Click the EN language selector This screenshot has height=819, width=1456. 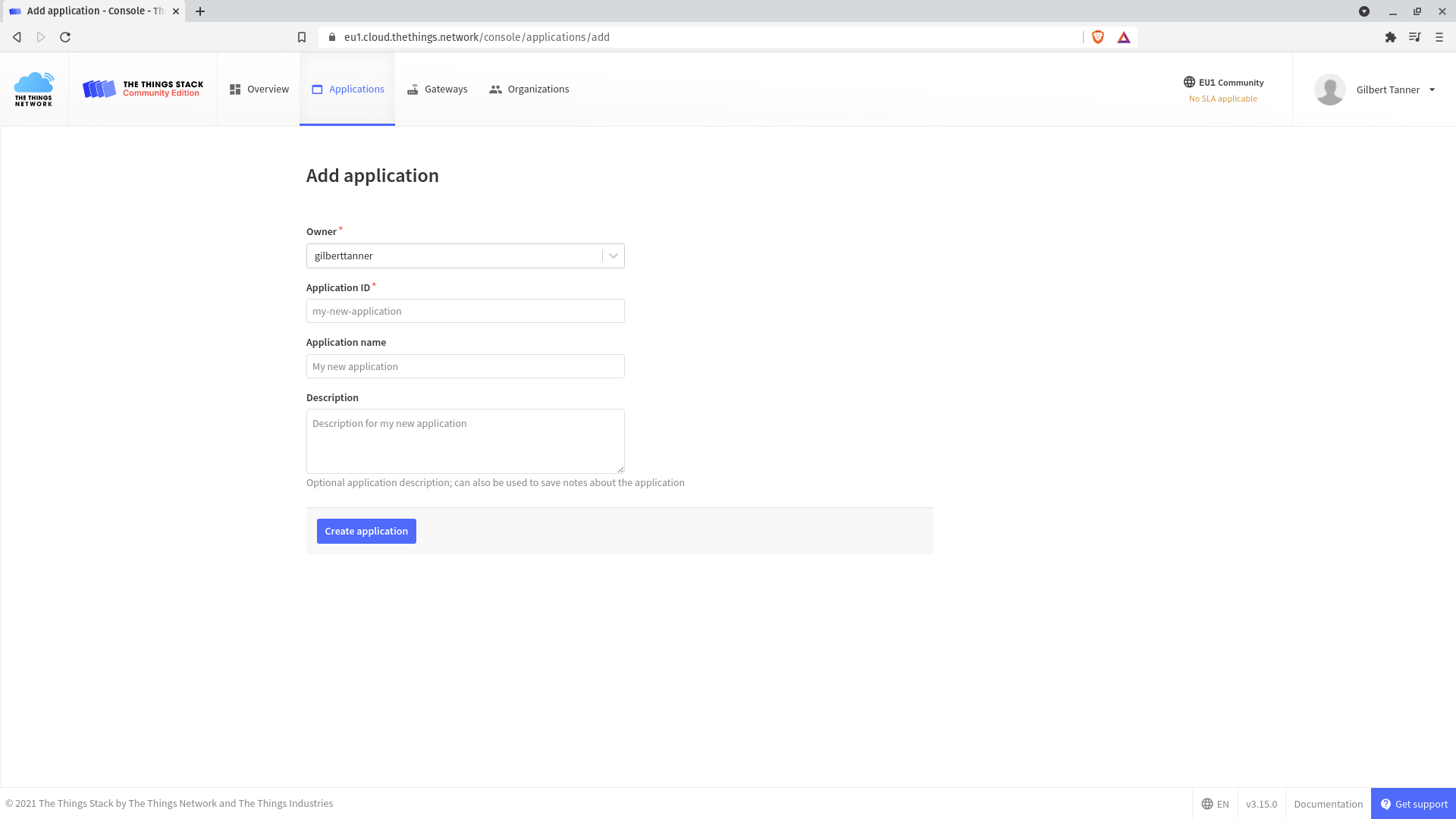(x=1215, y=804)
